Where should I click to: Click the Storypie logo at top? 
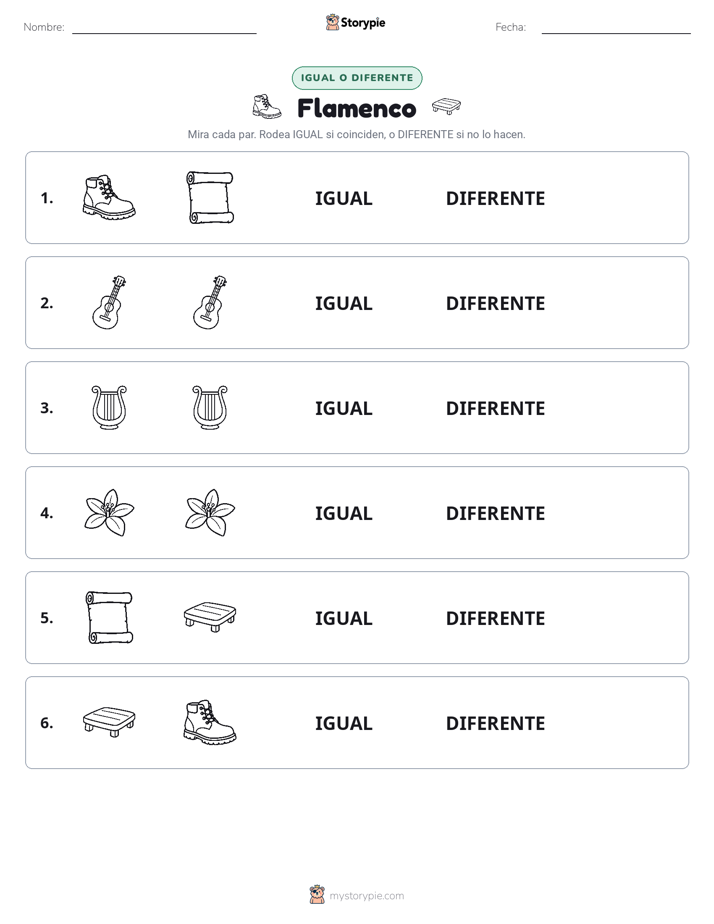(x=356, y=22)
